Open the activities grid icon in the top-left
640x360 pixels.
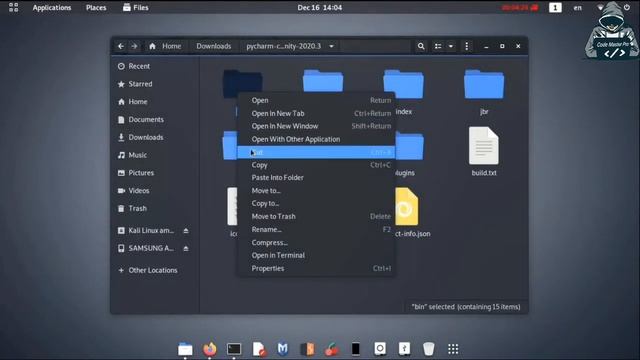(x=13, y=7)
